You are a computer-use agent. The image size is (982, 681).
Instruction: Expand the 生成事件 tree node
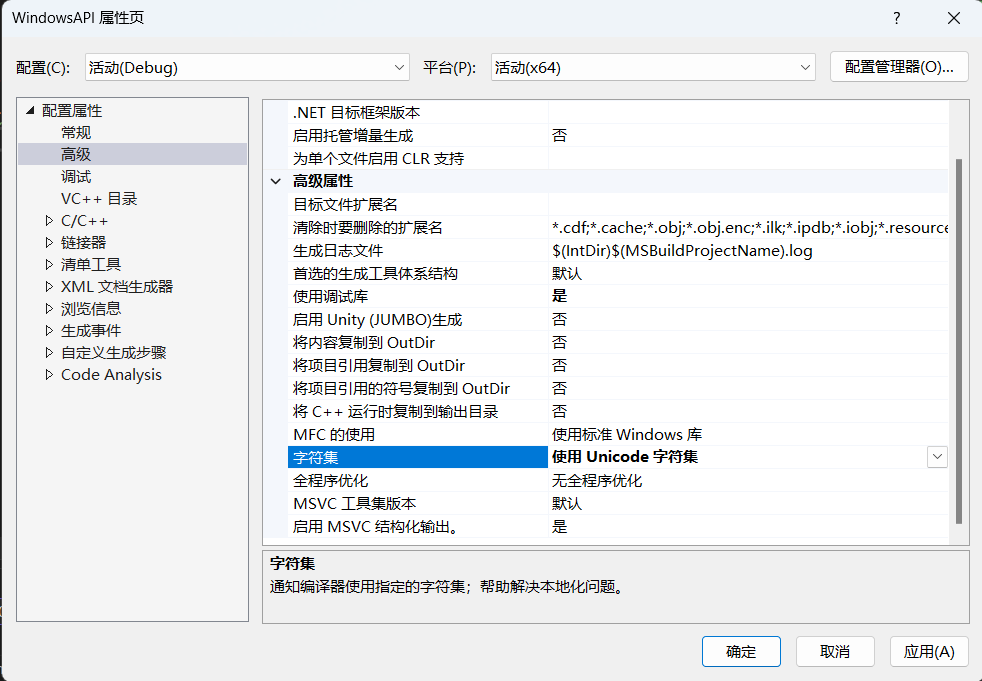coord(49,331)
